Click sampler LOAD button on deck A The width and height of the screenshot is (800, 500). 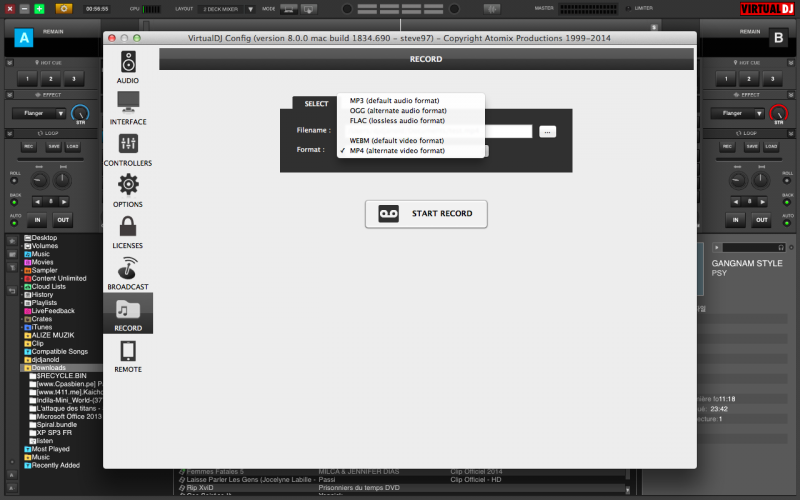click(72, 146)
